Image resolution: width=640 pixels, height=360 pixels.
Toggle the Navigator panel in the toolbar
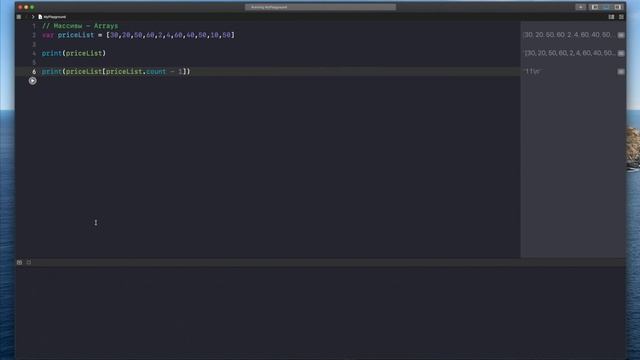595,7
